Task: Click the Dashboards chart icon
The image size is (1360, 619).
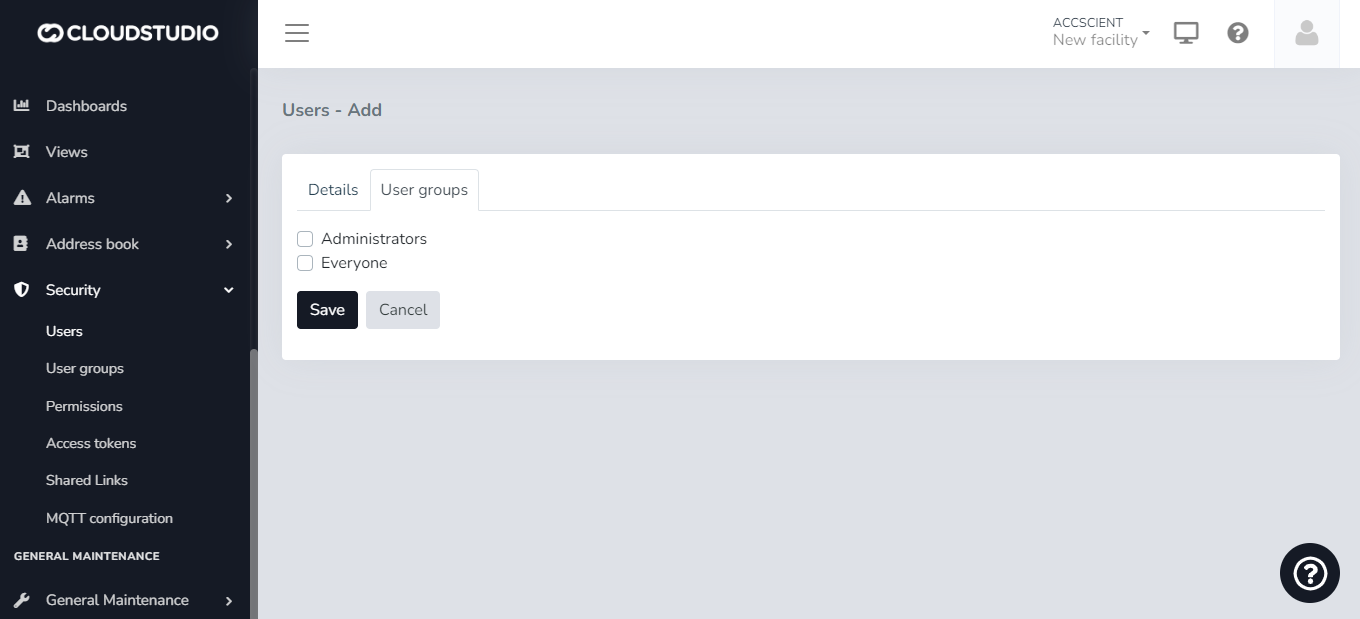Action: (21, 106)
